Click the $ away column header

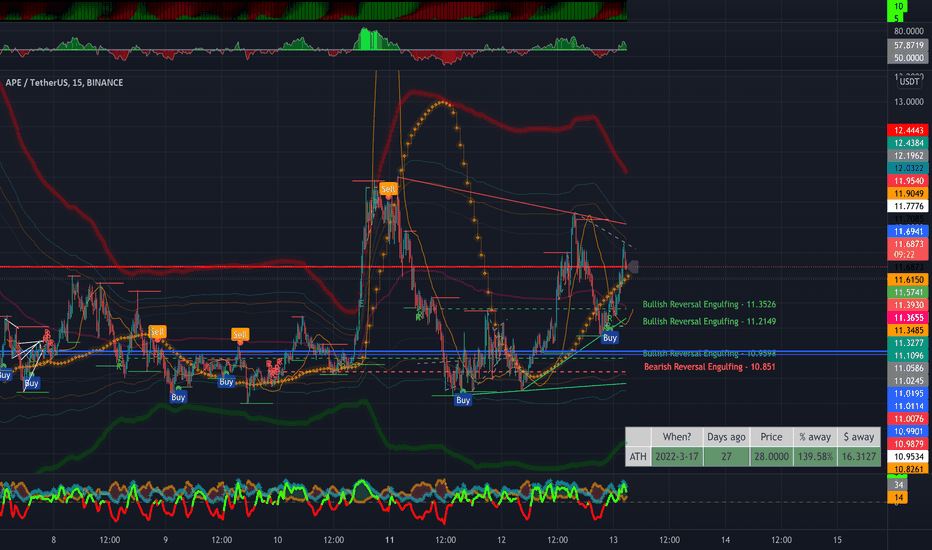pos(859,437)
